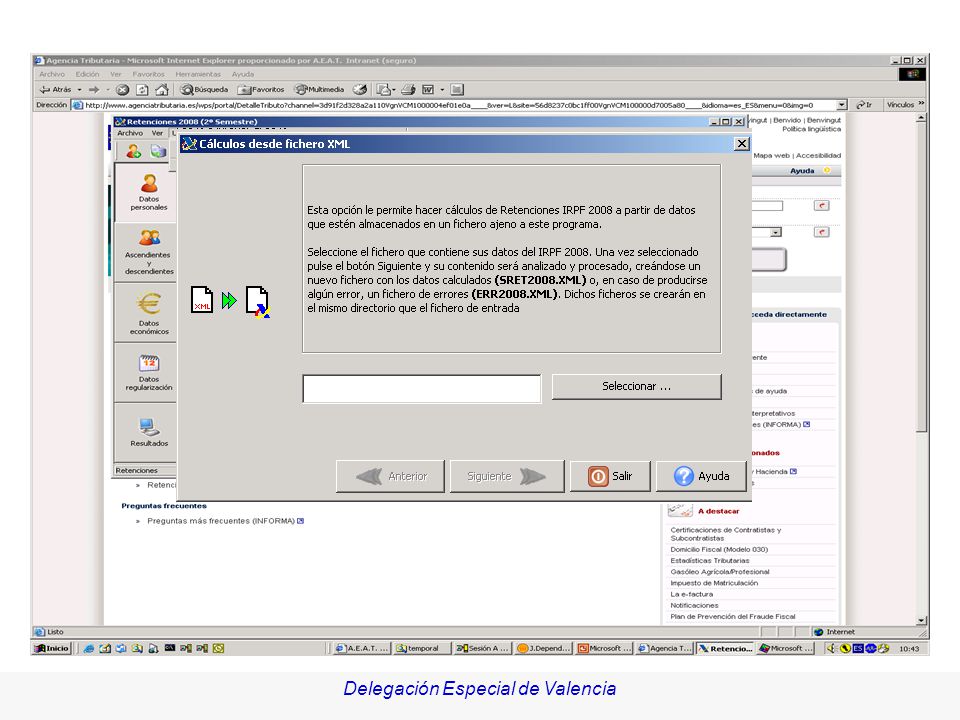
Task: Click the Print icon in browser toolbar
Action: (409, 90)
